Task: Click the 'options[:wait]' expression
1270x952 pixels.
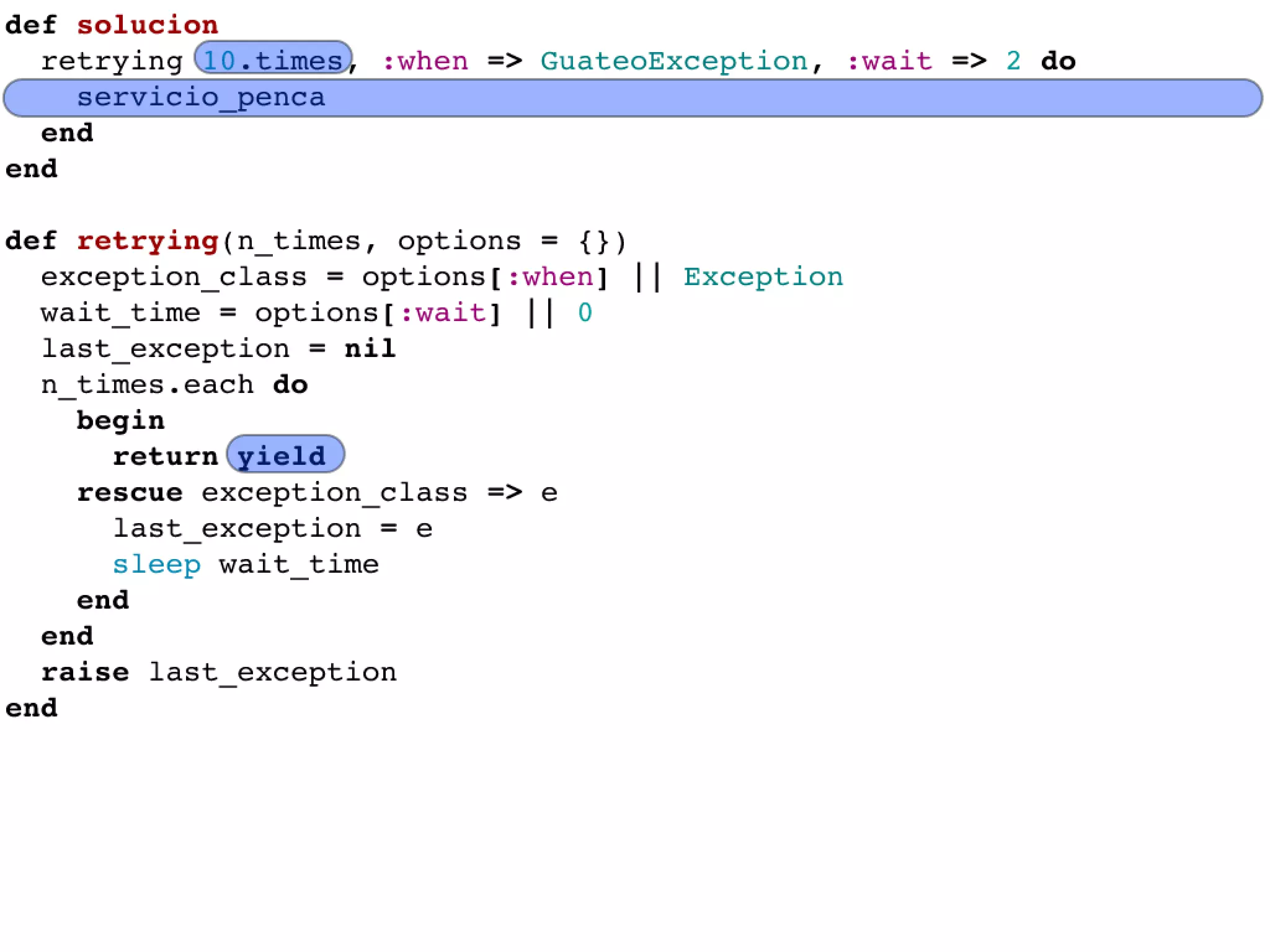Action: (x=378, y=314)
